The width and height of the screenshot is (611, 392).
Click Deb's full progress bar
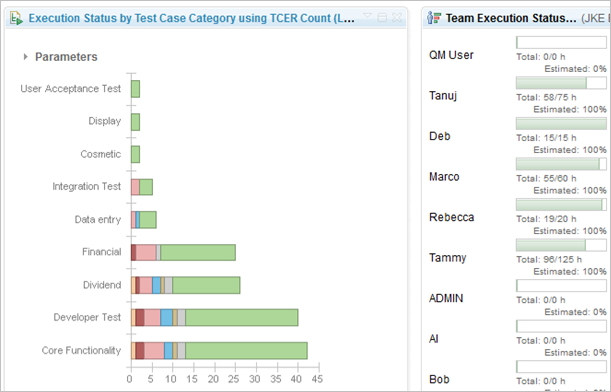pyautogui.click(x=561, y=124)
